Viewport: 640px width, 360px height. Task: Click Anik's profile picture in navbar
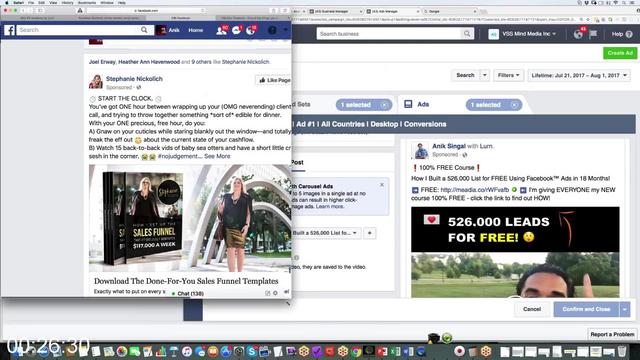click(161, 30)
